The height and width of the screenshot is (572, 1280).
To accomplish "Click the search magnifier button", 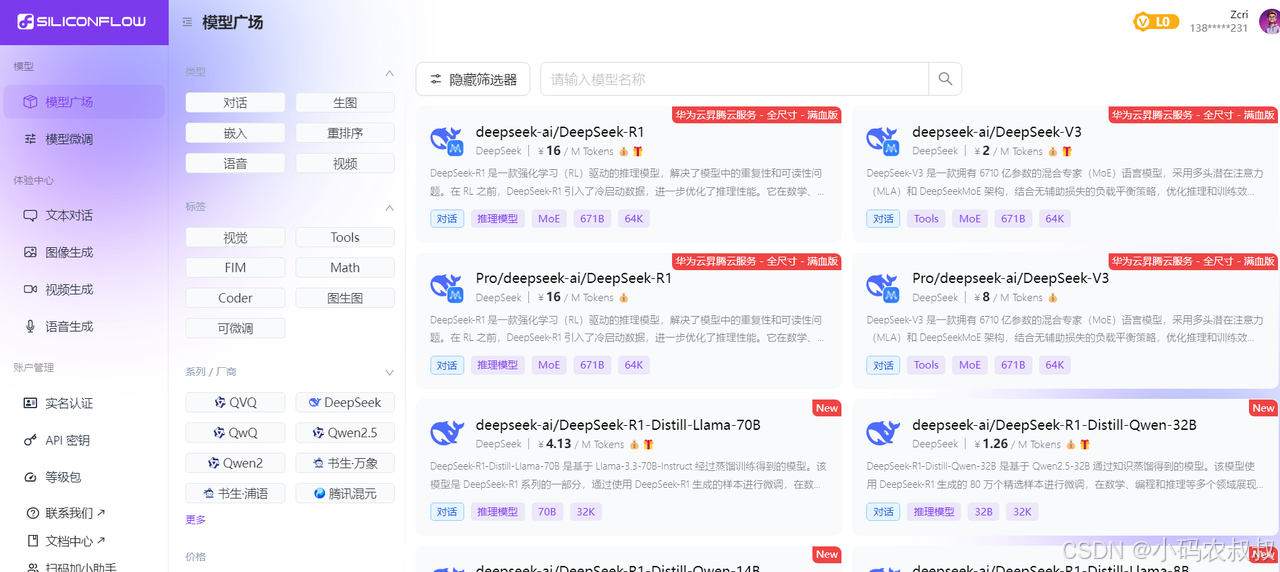I will pyautogui.click(x=945, y=79).
